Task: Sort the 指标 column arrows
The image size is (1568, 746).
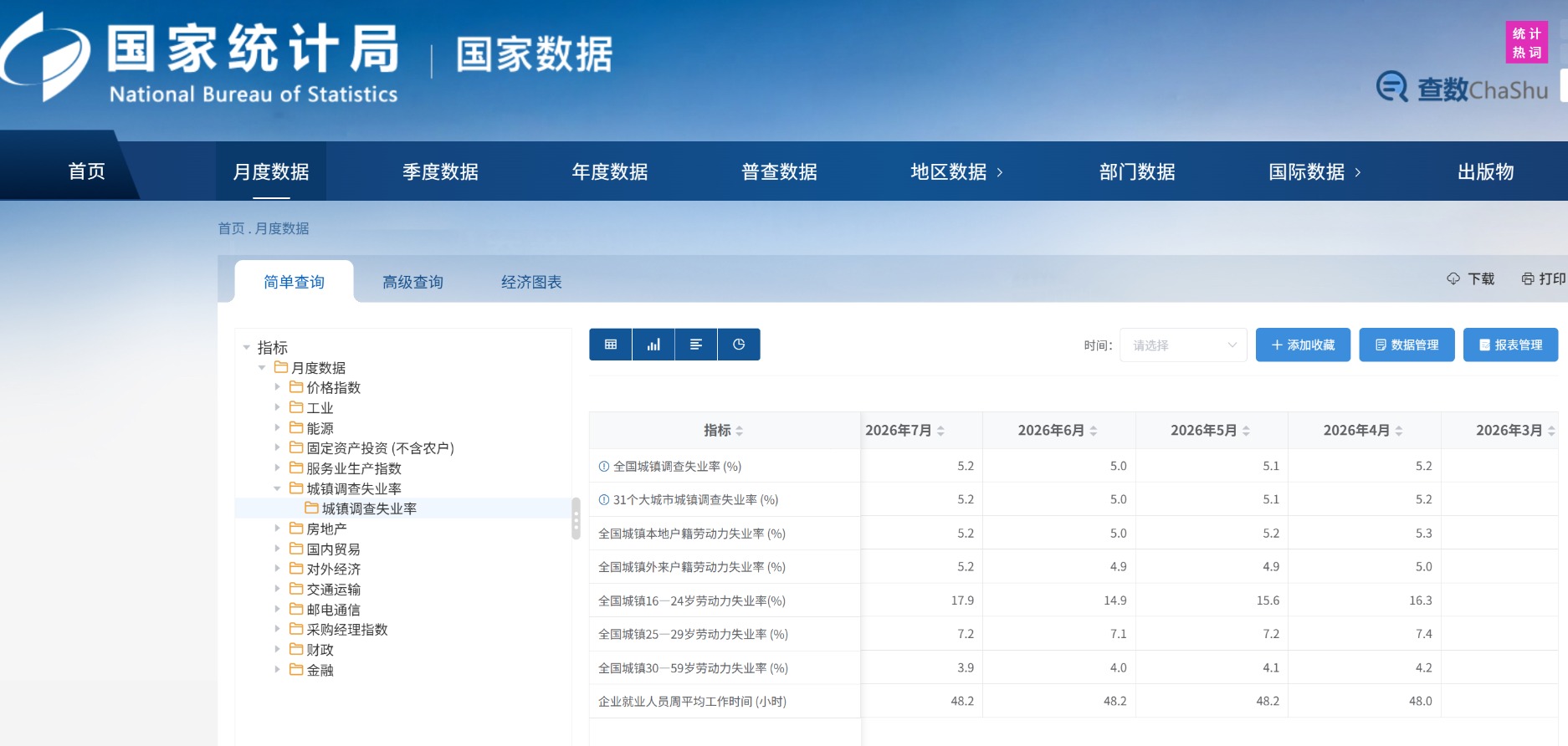Action: click(x=740, y=431)
